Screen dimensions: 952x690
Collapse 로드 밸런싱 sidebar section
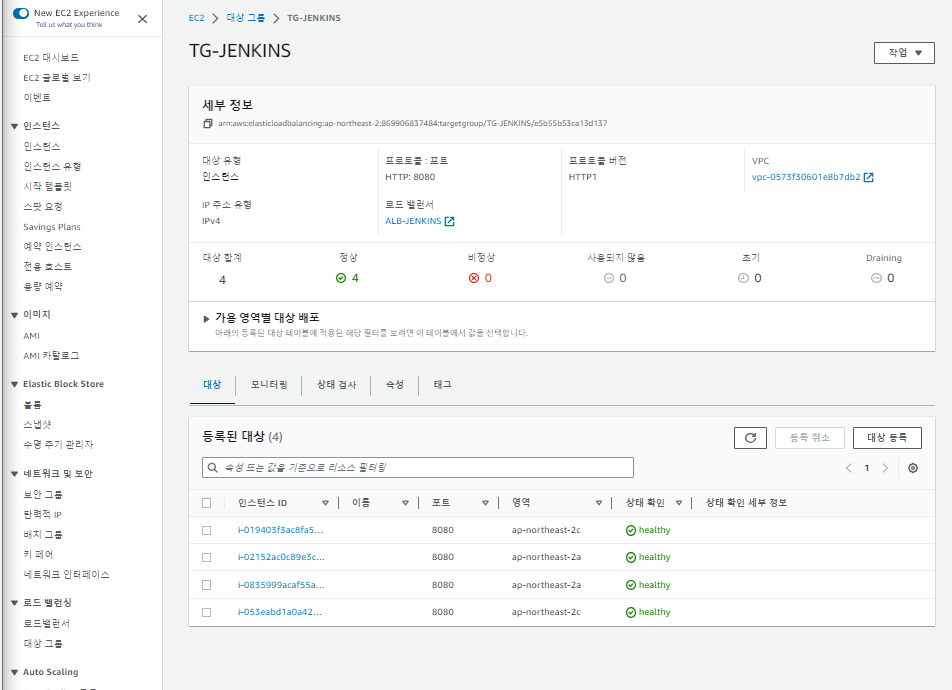pyautogui.click(x=15, y=603)
